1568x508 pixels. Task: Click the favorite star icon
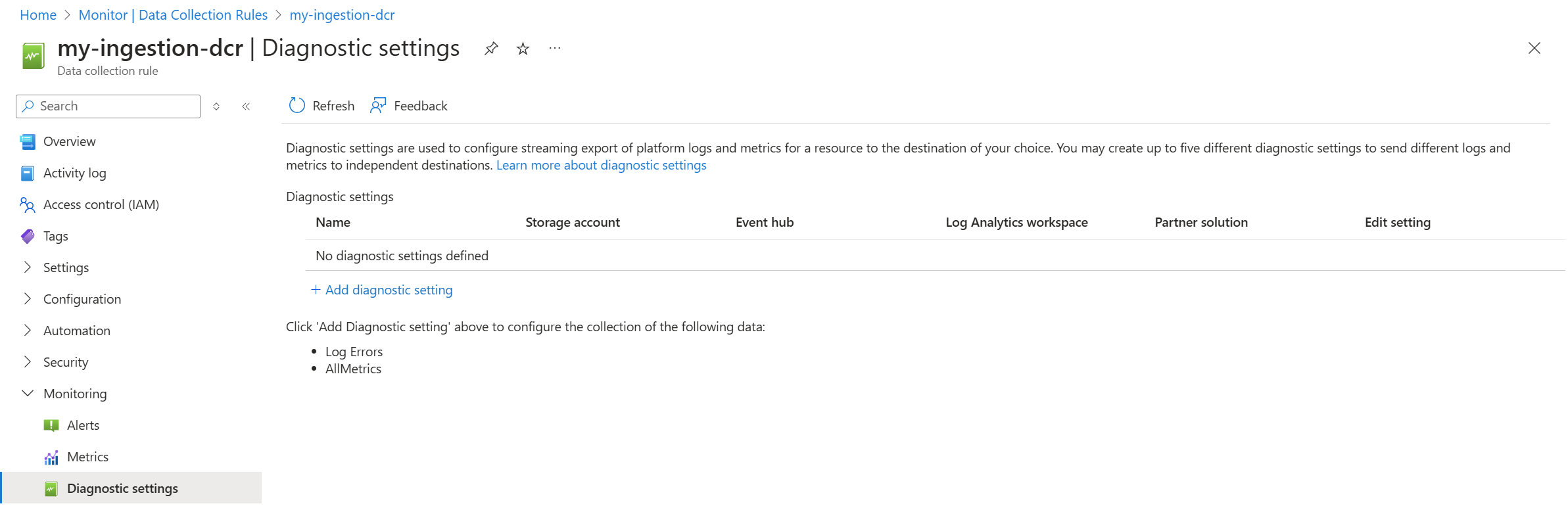click(x=523, y=49)
